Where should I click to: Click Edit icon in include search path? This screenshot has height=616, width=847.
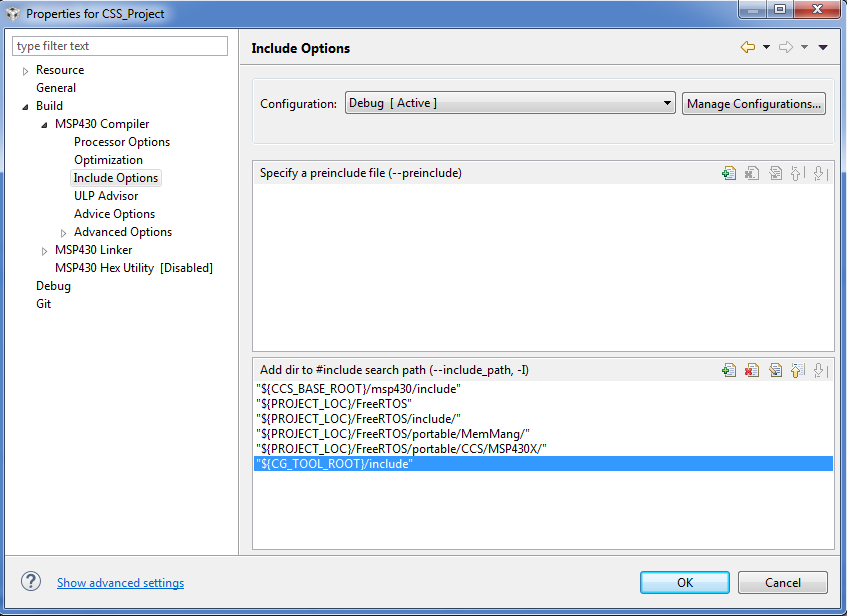point(775,370)
